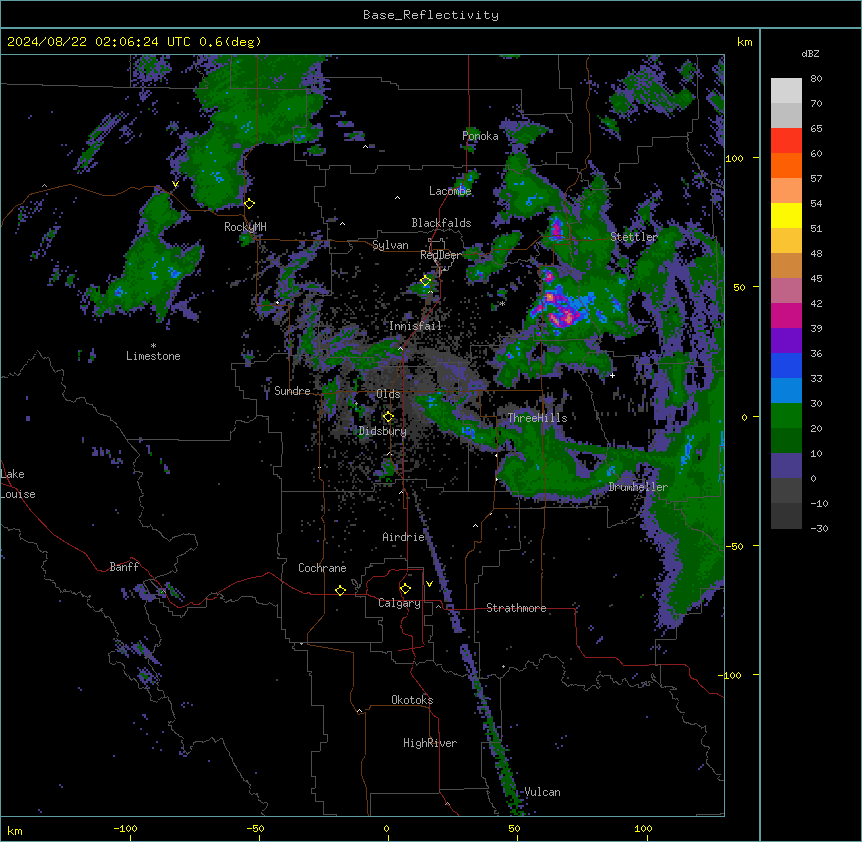Select the RedDeer city label
862x842 pixels.
pos(441,255)
